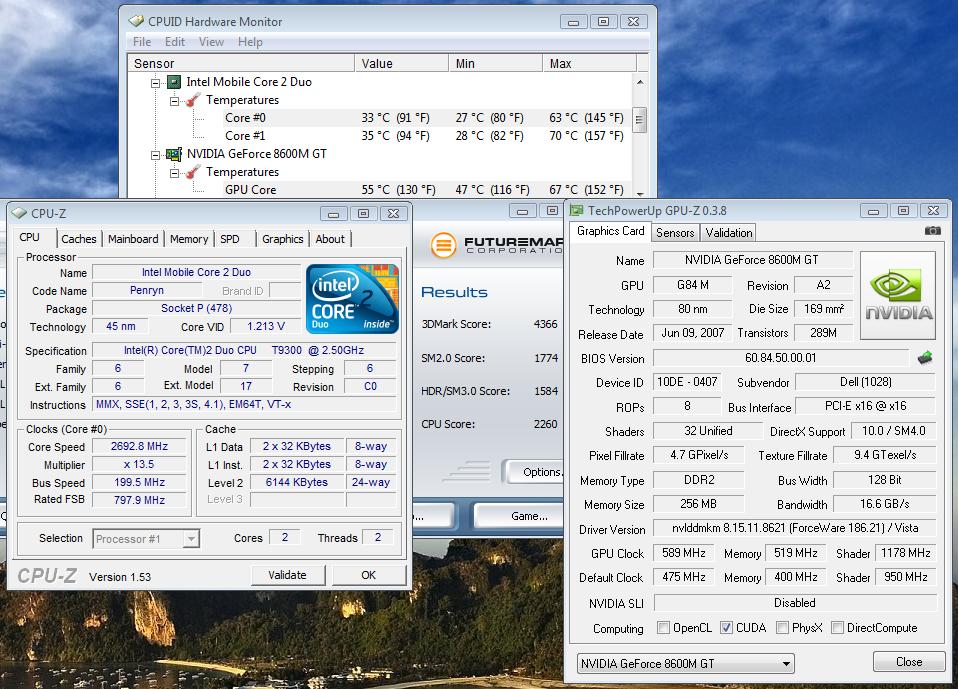
Task: Select the Graphics Card tab in GPU-Z
Action: [610, 231]
